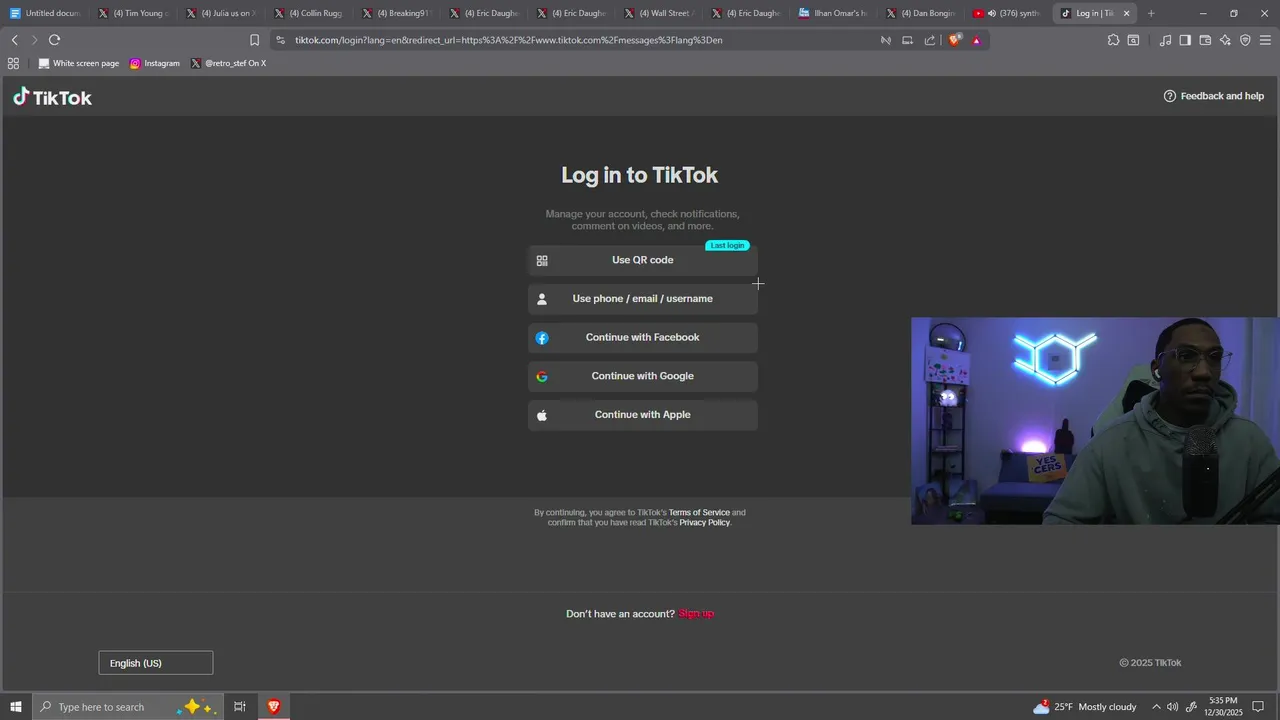Open the tab search icon
This screenshot has width=1280, height=720.
[1133, 40]
